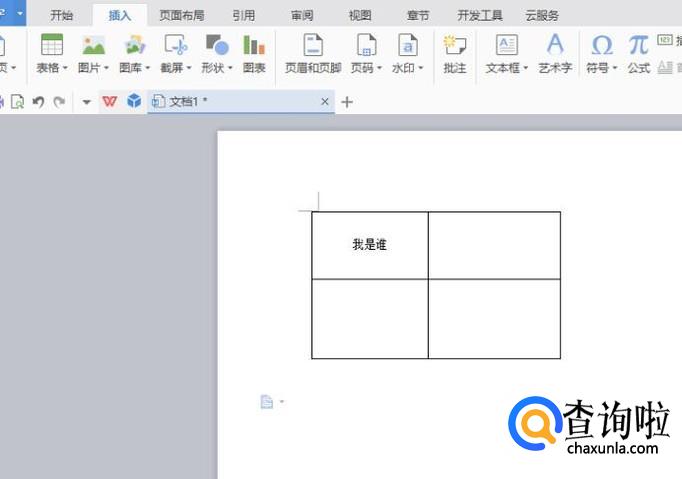Click the 图片 insert picture icon
The height and width of the screenshot is (479, 682).
[x=94, y=44]
